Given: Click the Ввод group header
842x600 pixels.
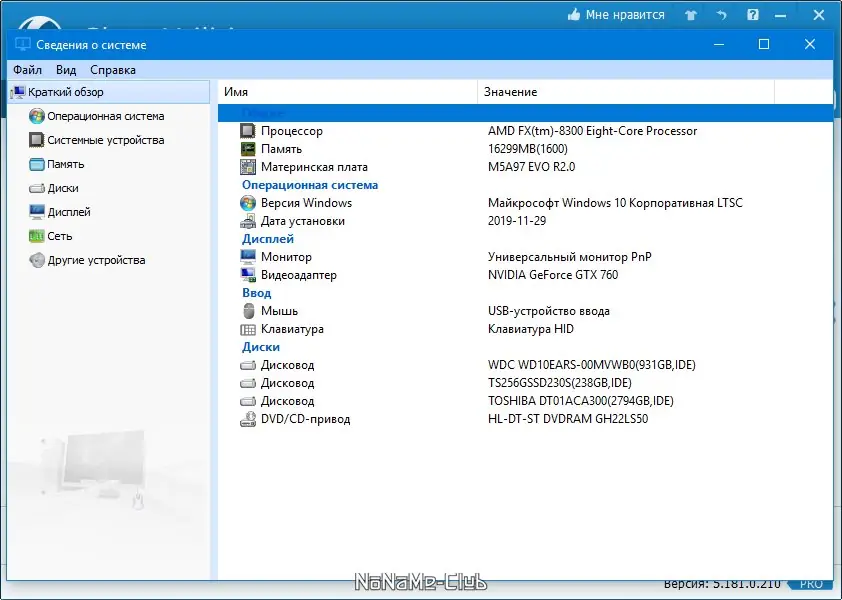Looking at the screenshot, I should (257, 293).
